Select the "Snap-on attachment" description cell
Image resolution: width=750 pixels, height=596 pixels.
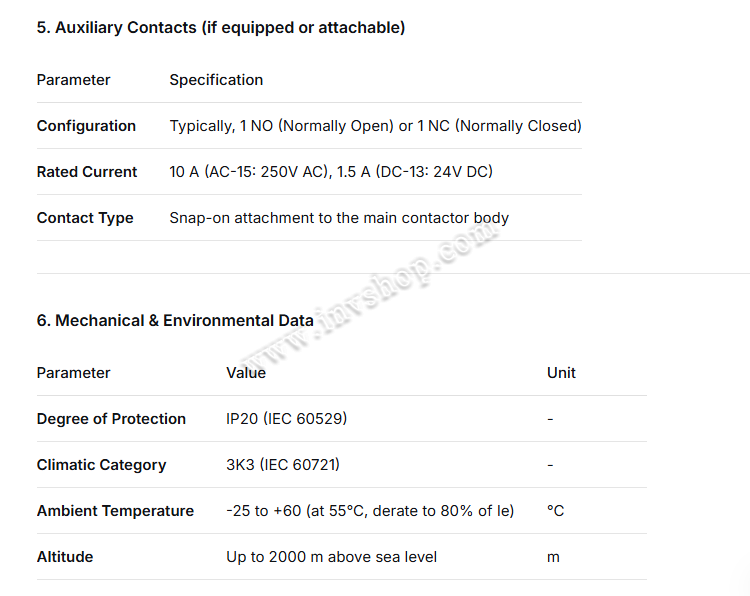[339, 218]
